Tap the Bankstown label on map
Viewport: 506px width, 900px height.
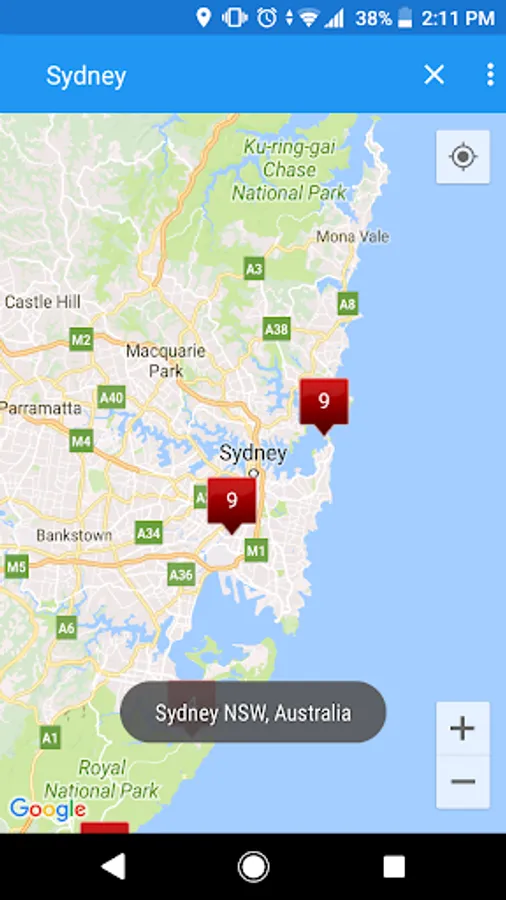74,535
